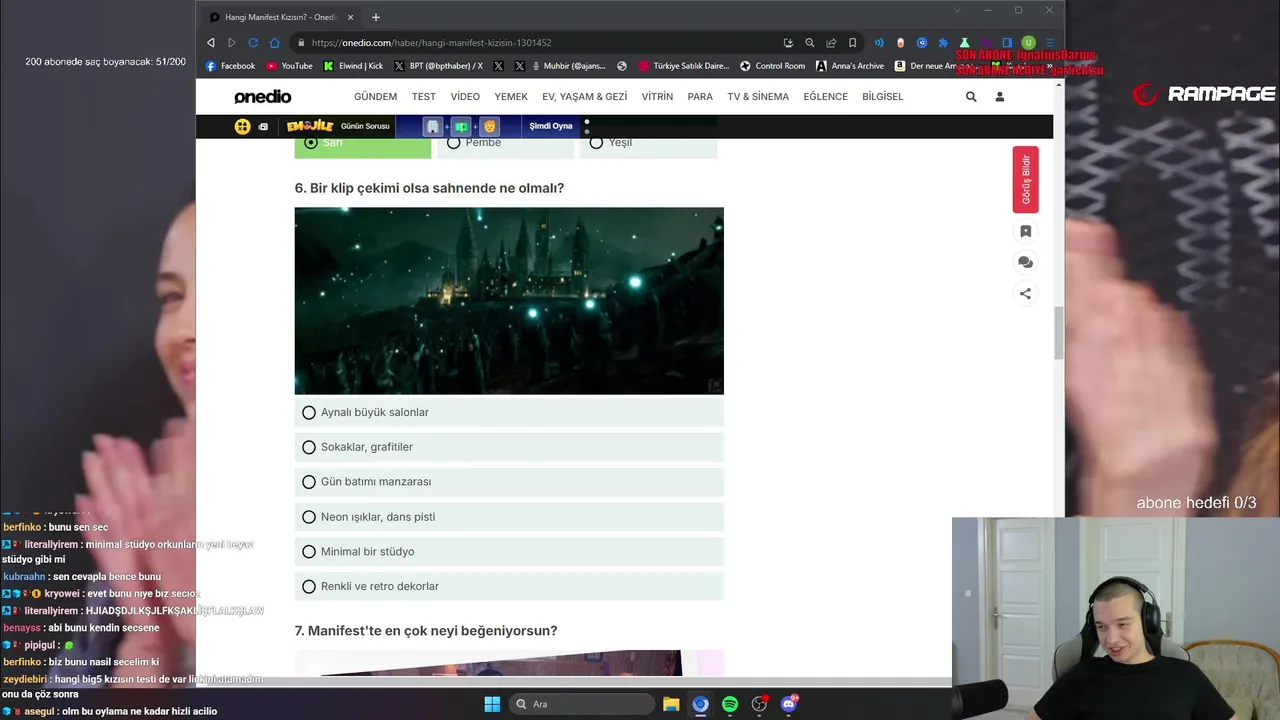This screenshot has height=720, width=1280.
Task: Open the Elwind | Kick bookmark
Action: click(353, 66)
